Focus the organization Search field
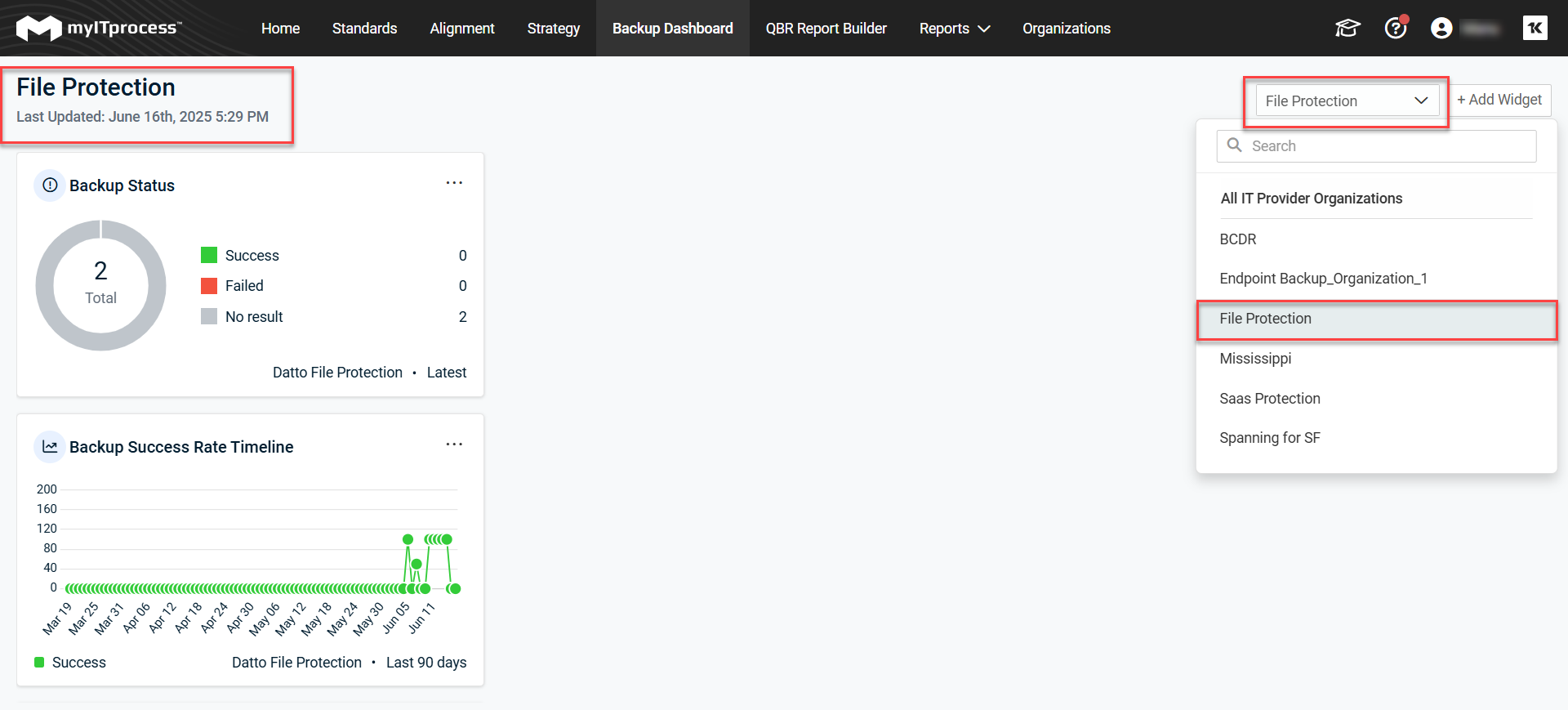Image resolution: width=1568 pixels, height=710 pixels. click(1376, 146)
